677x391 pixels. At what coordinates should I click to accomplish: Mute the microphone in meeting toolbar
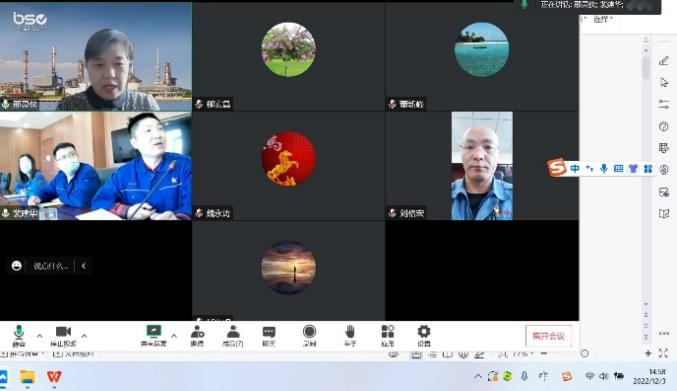tap(19, 335)
